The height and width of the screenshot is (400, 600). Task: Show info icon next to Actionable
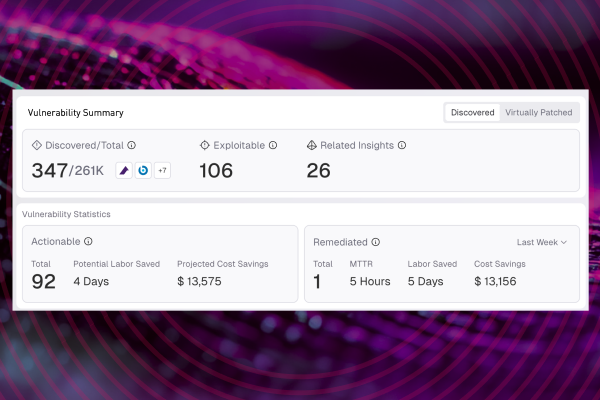[88, 241]
